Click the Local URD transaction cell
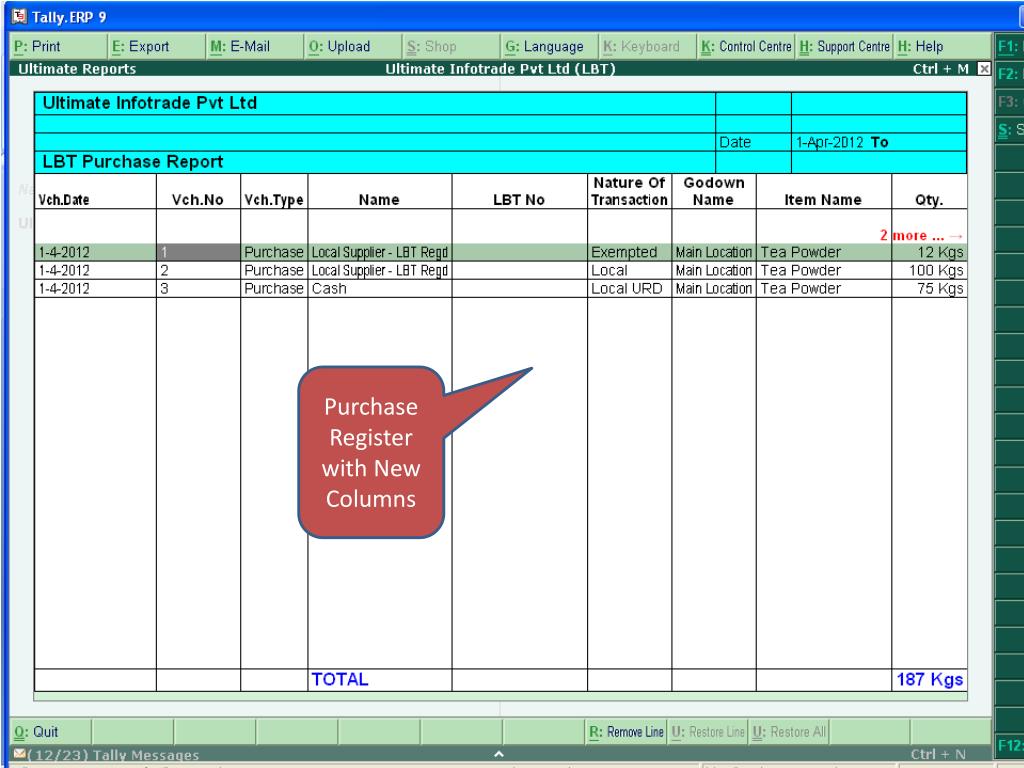The height and width of the screenshot is (768, 1024). coord(630,289)
